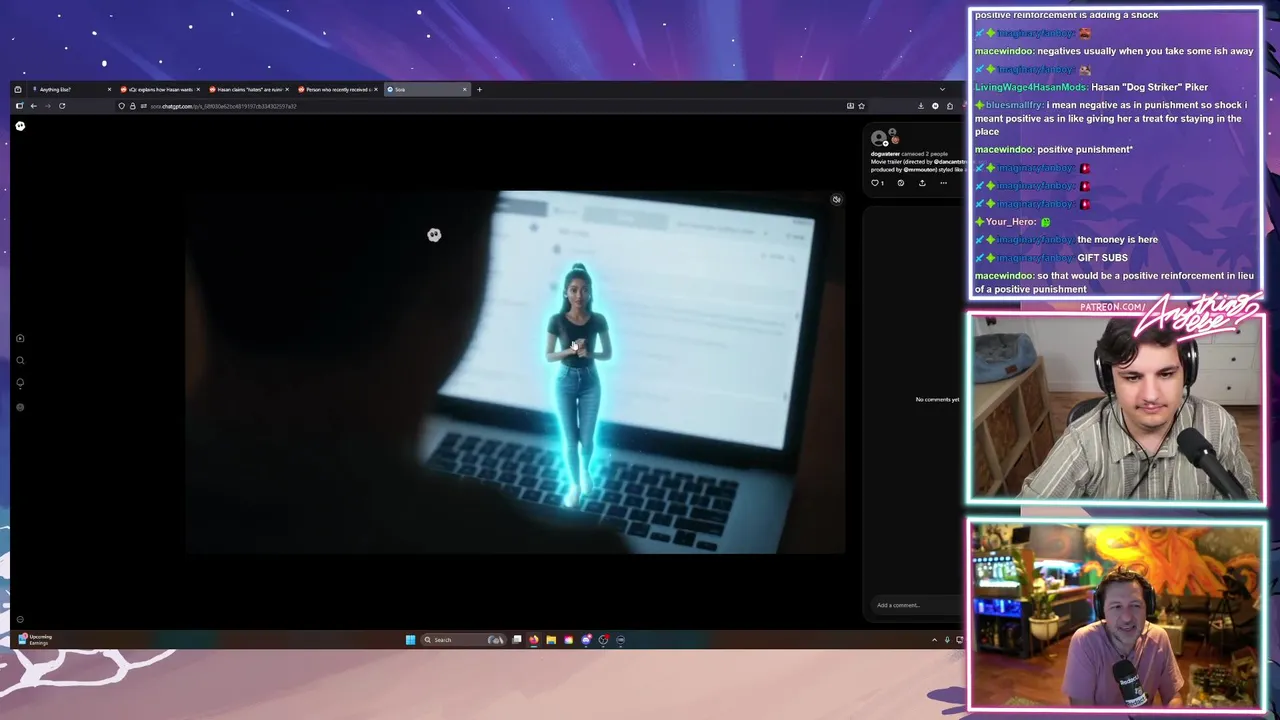Viewport: 1280px width, 720px height.
Task: Open the browser downloads panel
Action: [x=921, y=106]
